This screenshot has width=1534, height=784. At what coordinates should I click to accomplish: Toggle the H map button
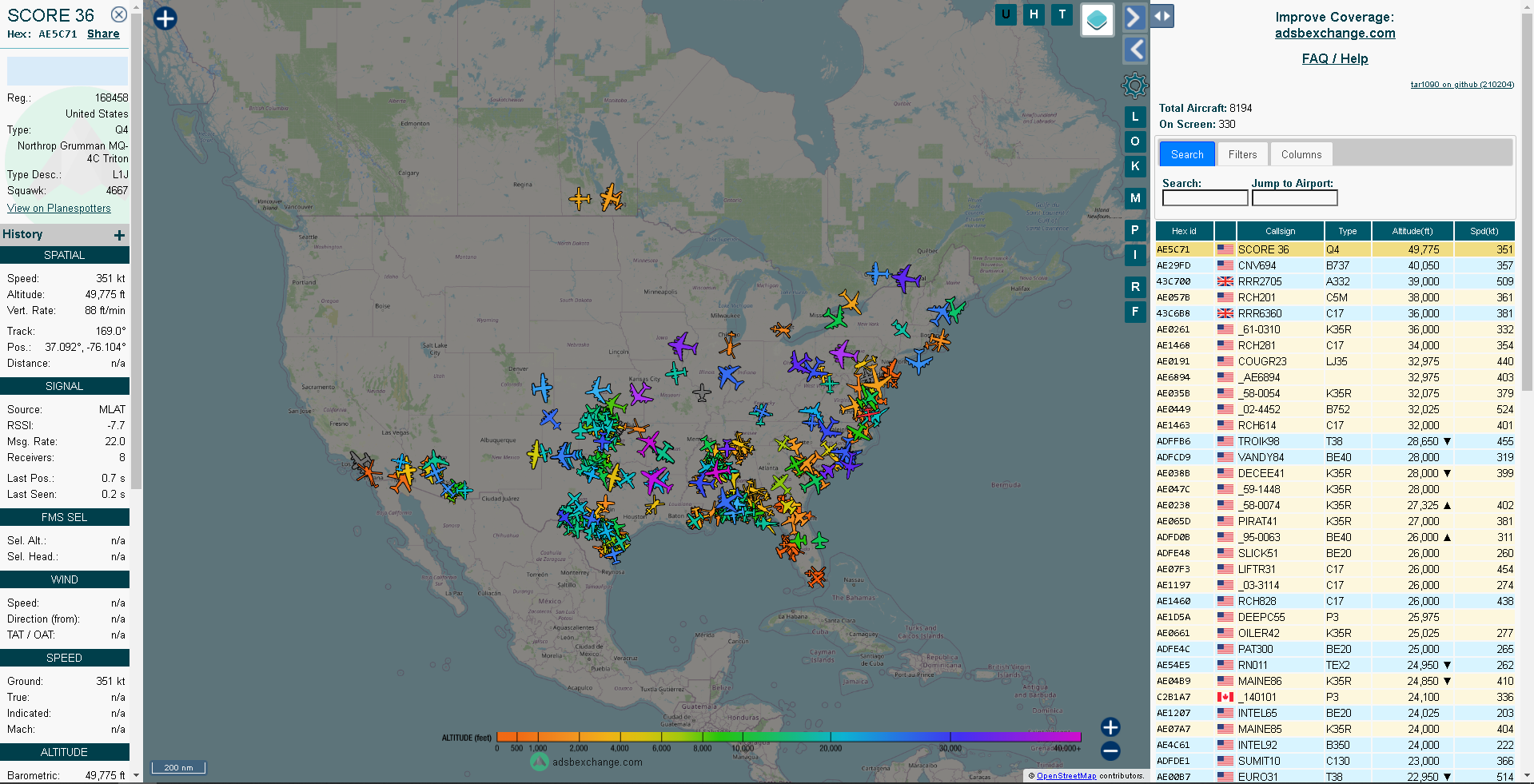click(x=1034, y=14)
